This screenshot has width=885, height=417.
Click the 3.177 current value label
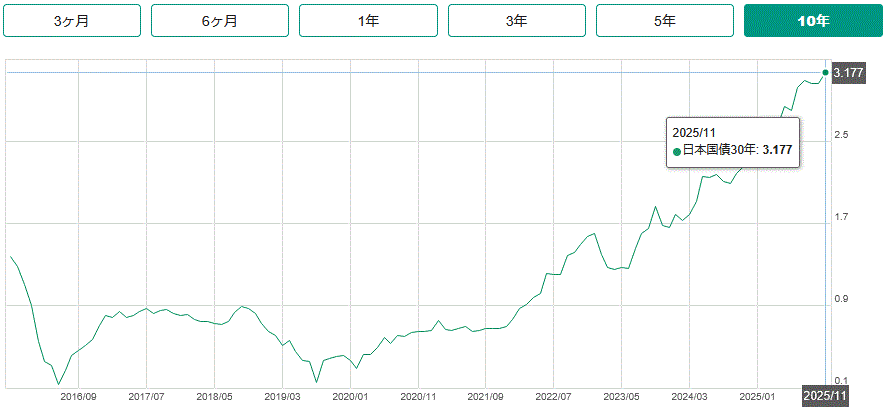click(848, 73)
